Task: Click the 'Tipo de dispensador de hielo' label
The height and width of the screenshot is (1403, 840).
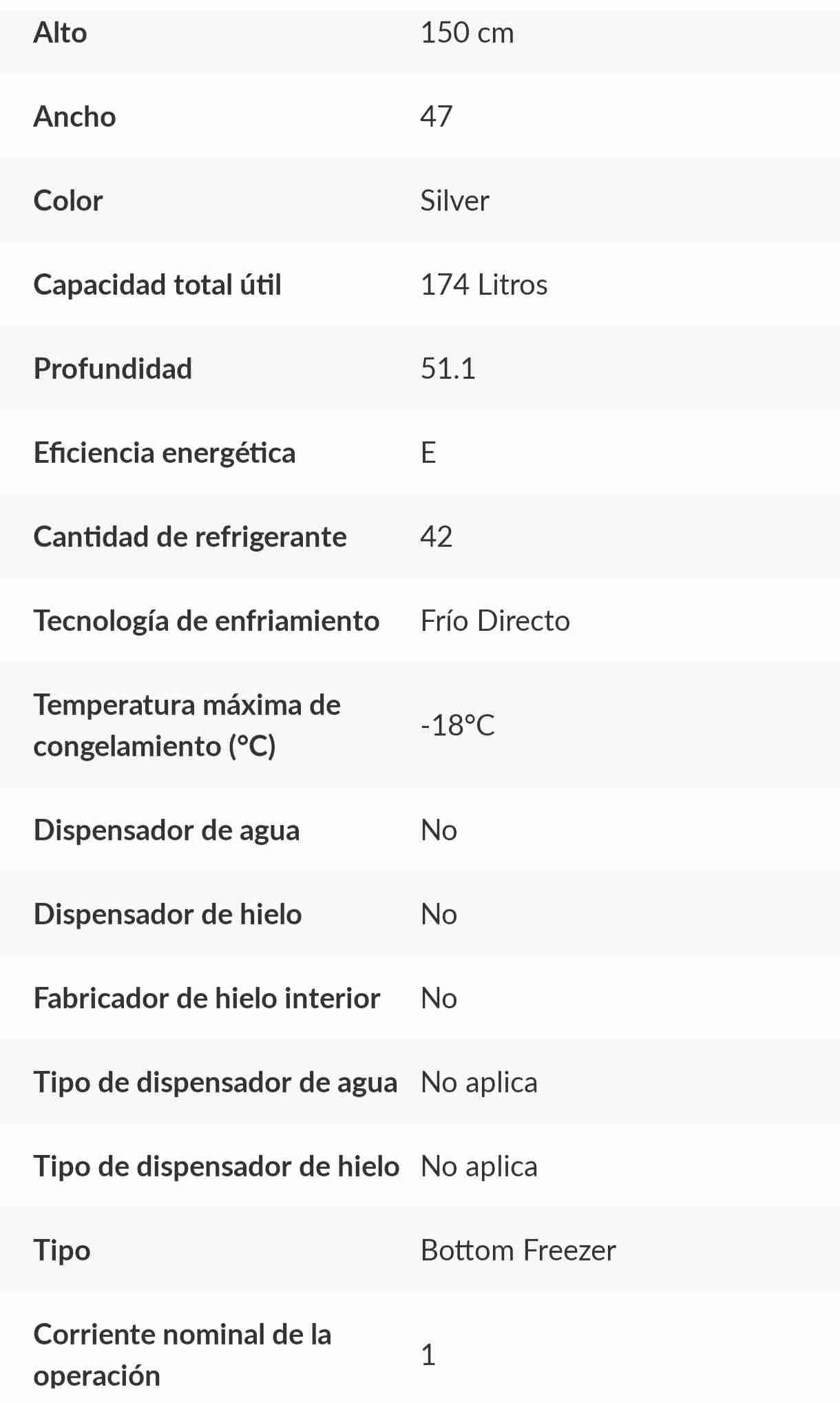Action: click(216, 1167)
